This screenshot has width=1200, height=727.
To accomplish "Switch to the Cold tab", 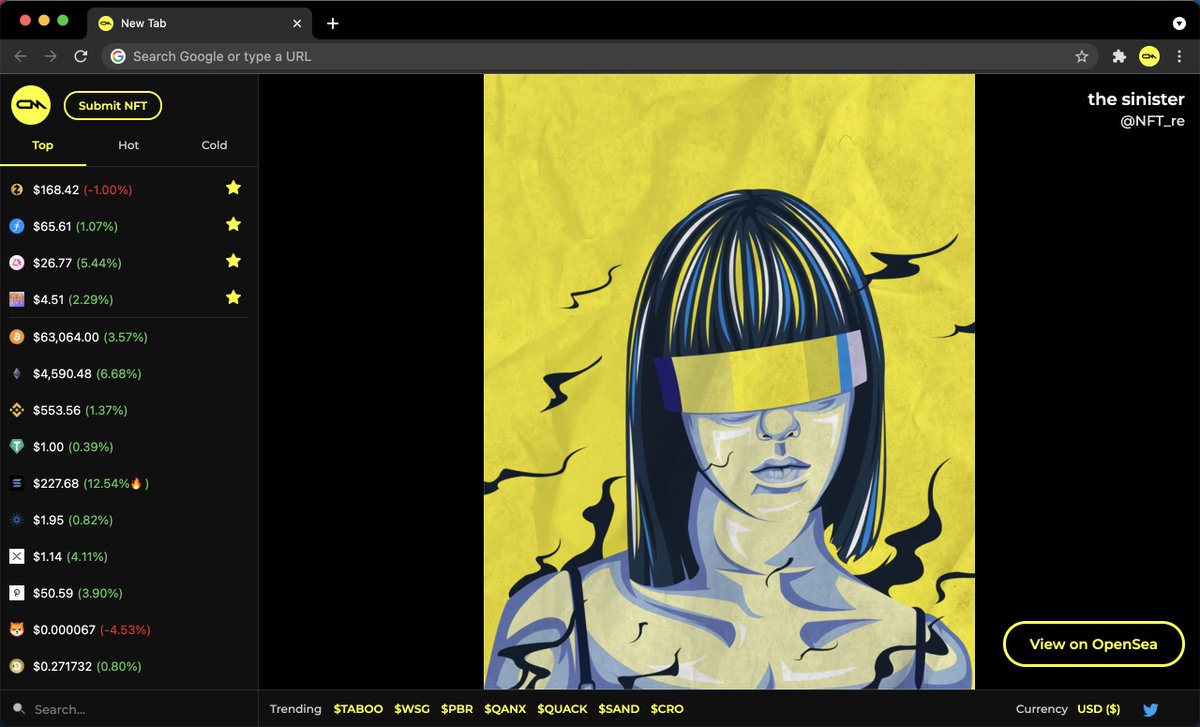I will pos(215,146).
